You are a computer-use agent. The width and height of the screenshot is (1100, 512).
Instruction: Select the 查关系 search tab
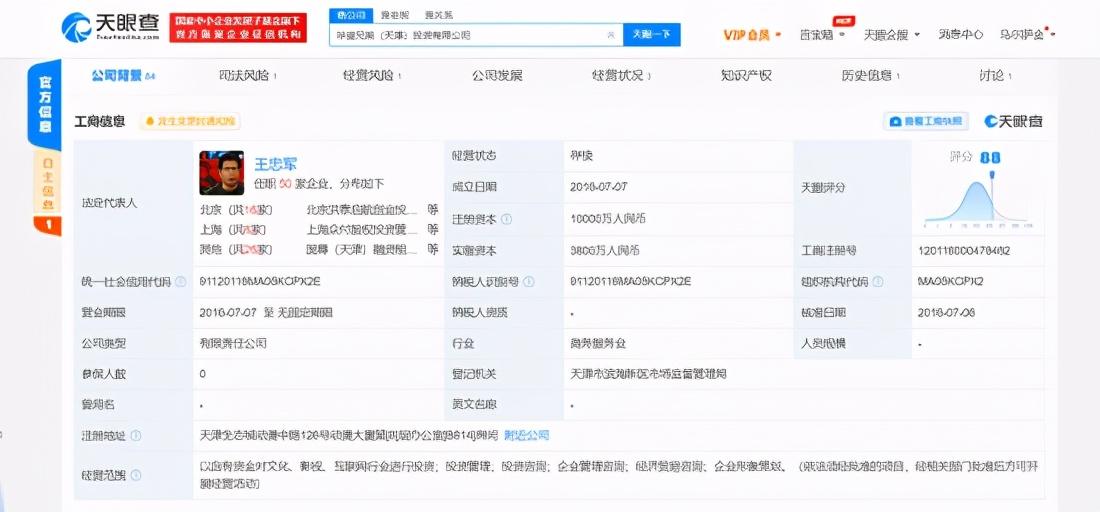tap(438, 15)
